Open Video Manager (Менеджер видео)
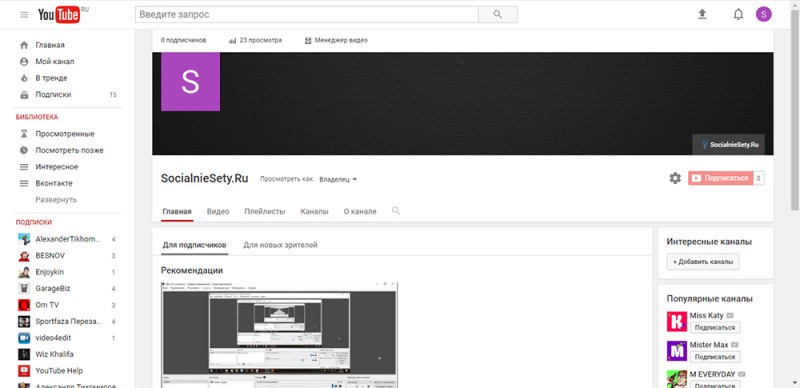800x388 pixels. tap(336, 40)
